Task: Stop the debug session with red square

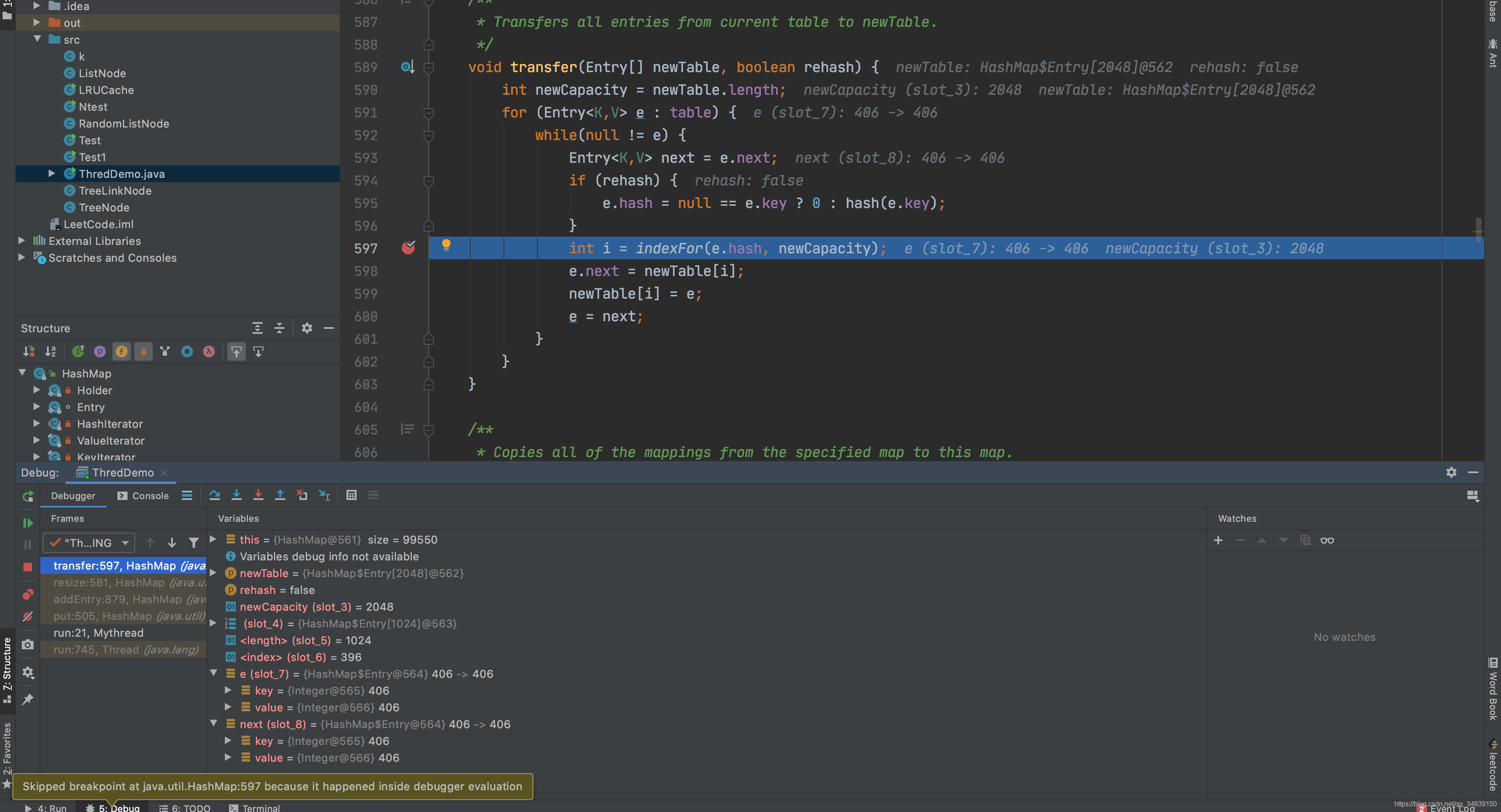Action: coord(27,567)
